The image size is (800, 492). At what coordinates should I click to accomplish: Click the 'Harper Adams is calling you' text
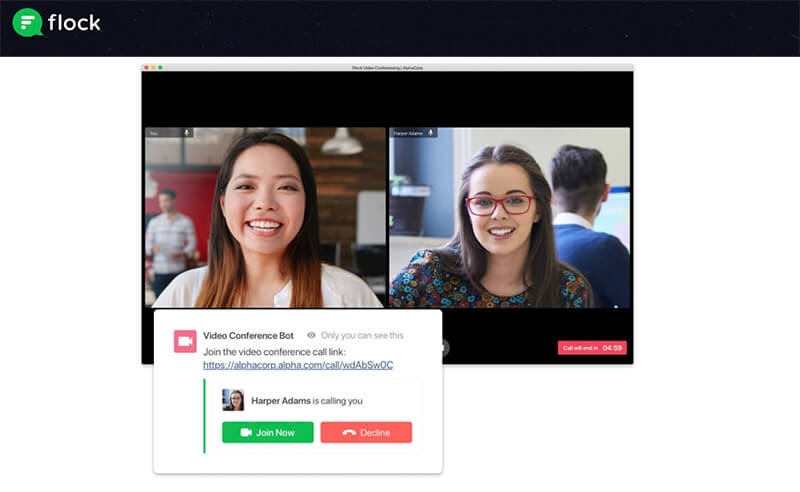click(x=307, y=401)
